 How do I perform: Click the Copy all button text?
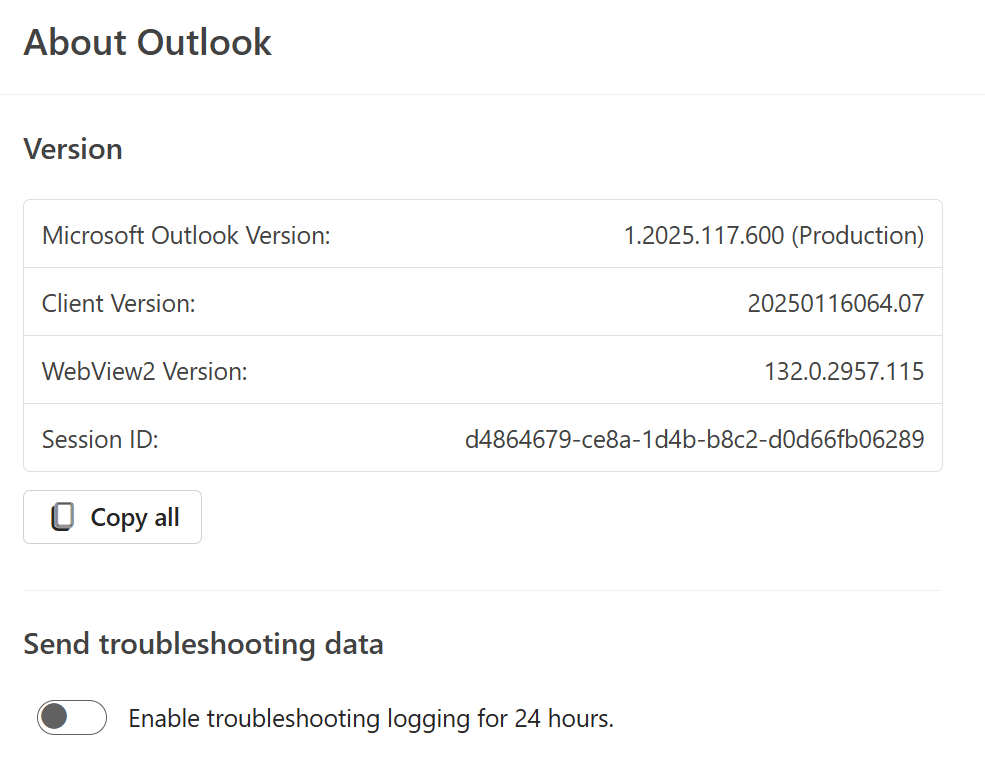tap(135, 518)
